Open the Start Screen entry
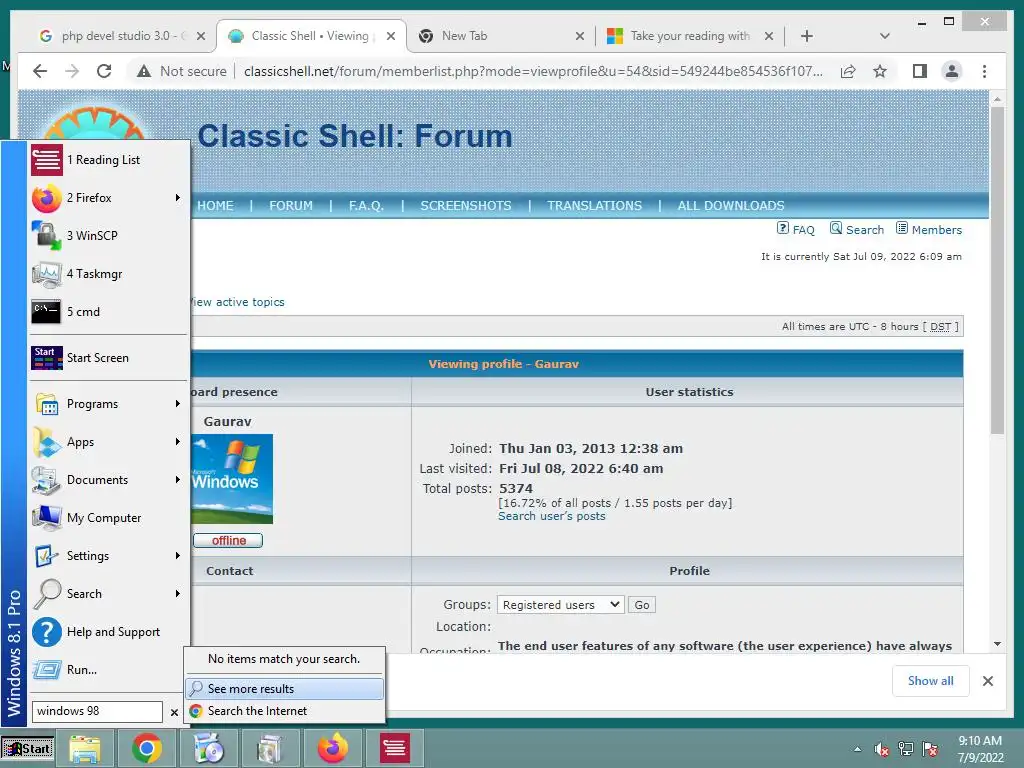1024x768 pixels. tap(108, 358)
